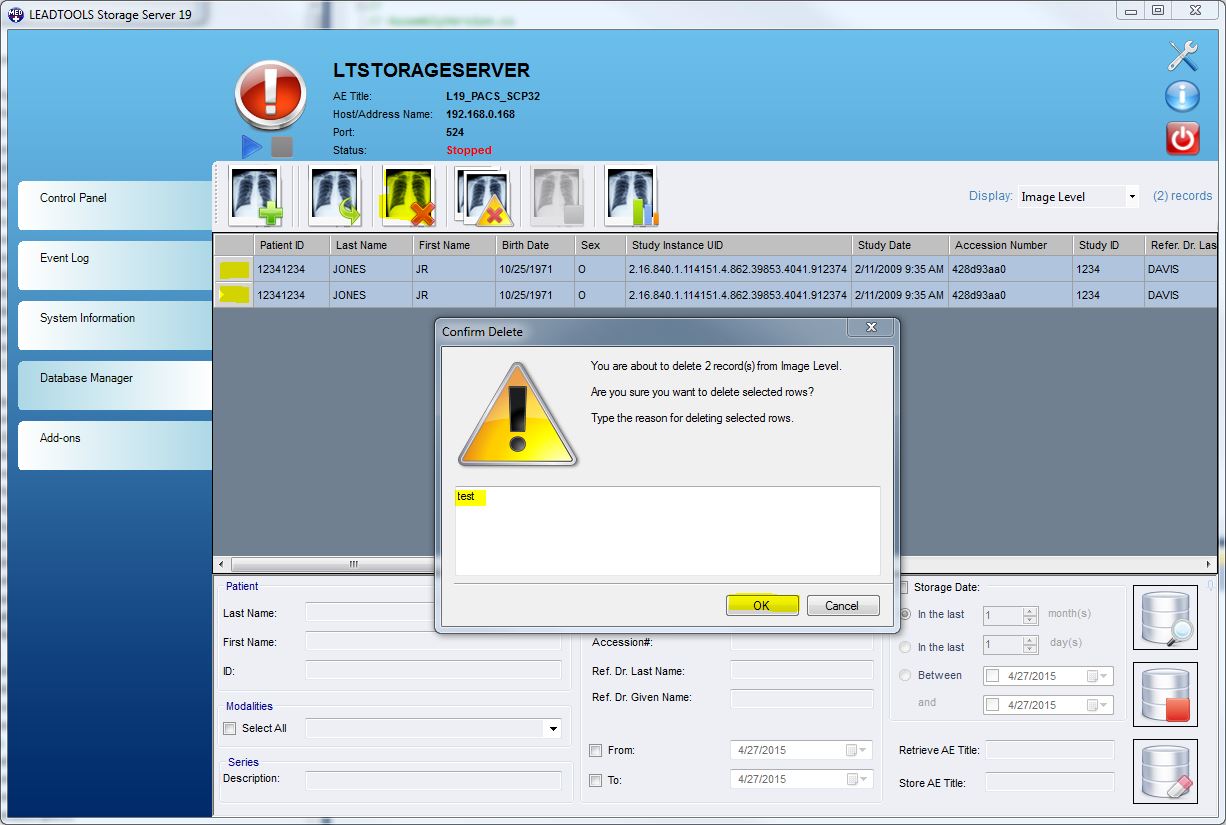The width and height of the screenshot is (1226, 825).
Task: Click the grayed-out x-ray toolbar icon
Action: 557,196
